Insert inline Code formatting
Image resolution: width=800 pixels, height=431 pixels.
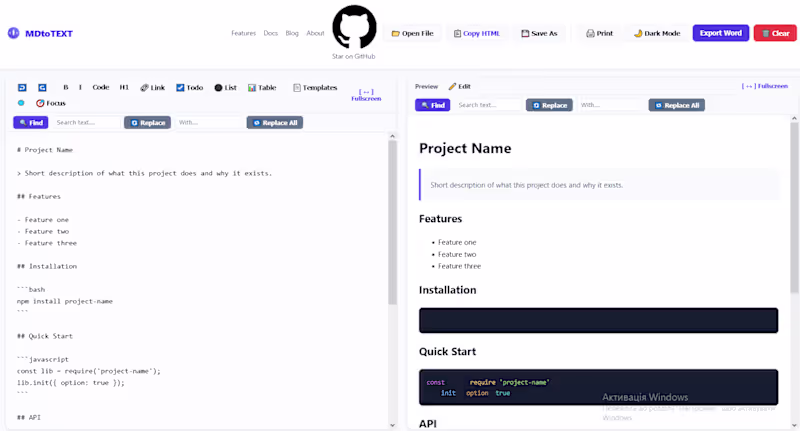(101, 87)
